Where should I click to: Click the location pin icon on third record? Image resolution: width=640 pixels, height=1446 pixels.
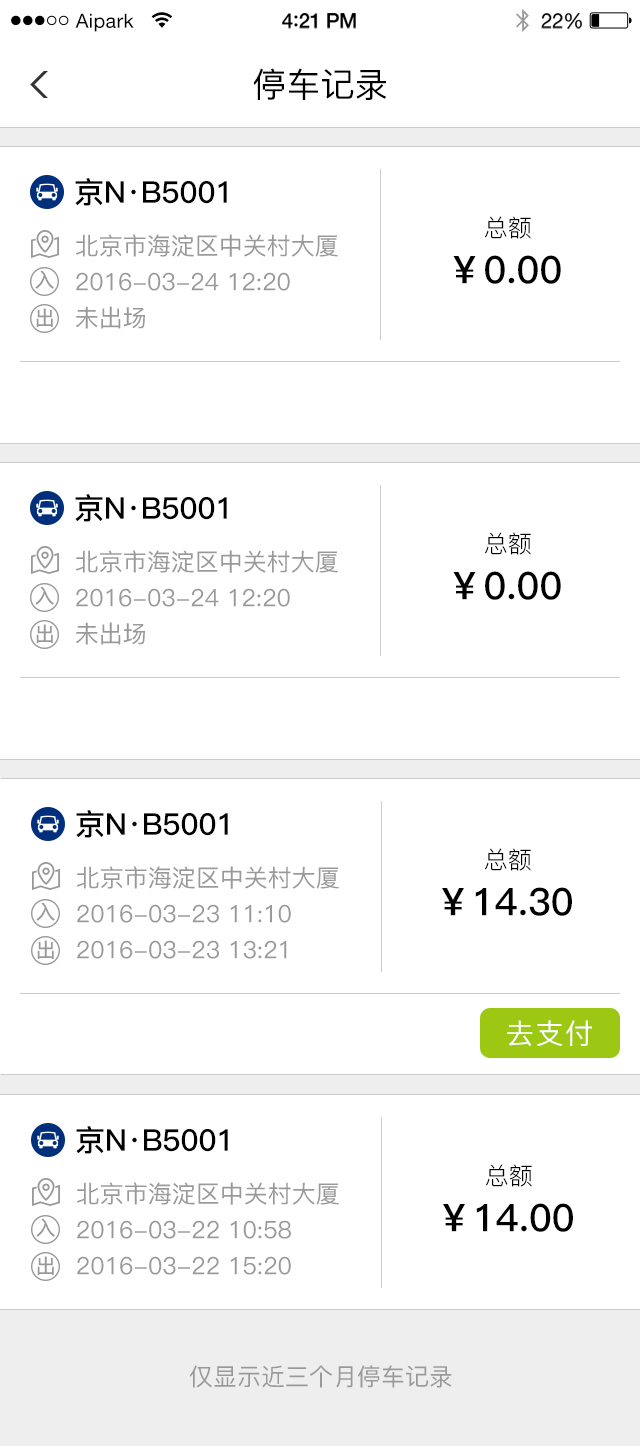pyautogui.click(x=44, y=877)
